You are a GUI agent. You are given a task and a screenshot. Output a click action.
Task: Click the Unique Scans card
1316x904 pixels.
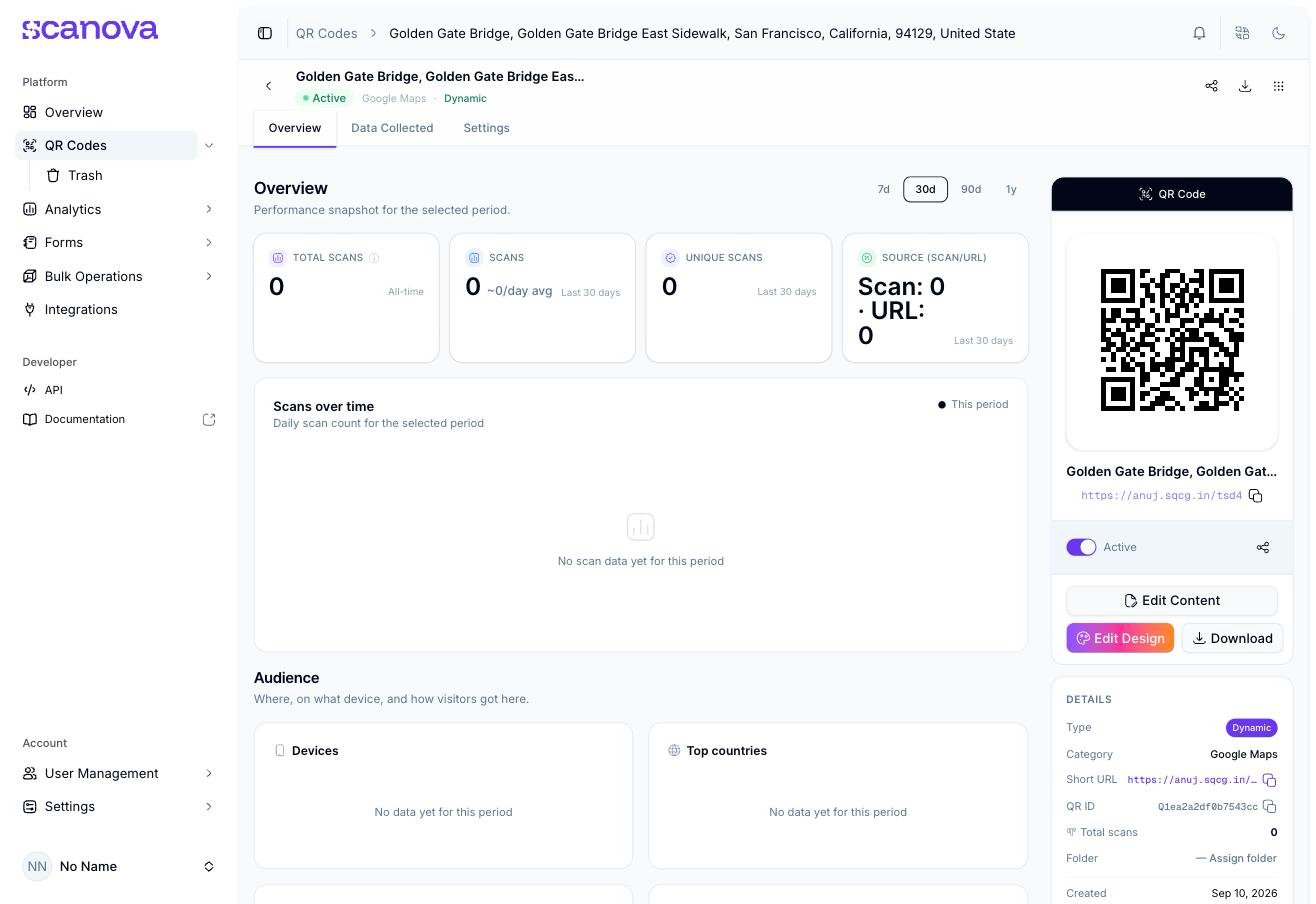click(x=739, y=298)
